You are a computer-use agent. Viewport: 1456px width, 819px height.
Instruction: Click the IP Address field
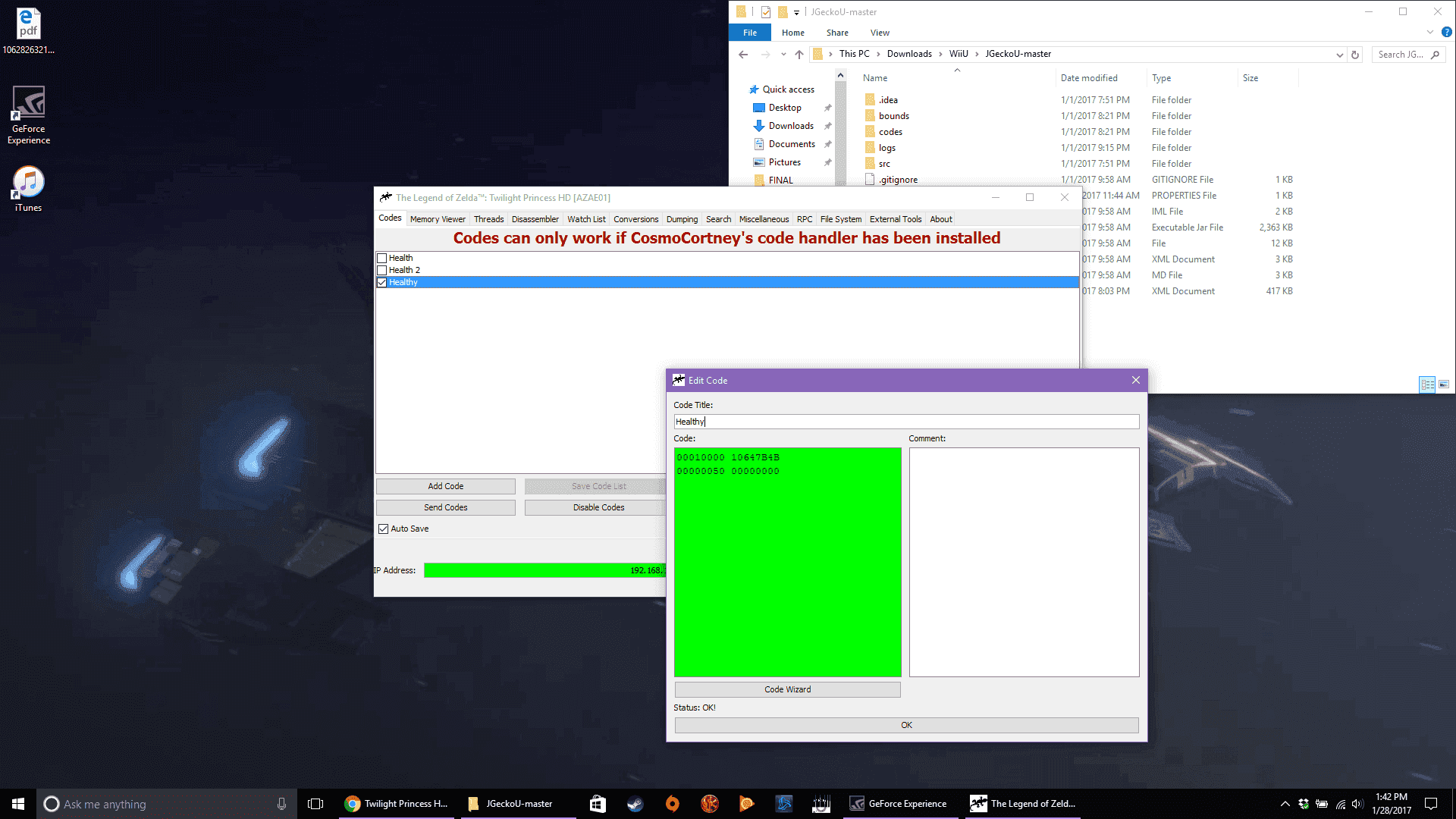click(x=544, y=570)
